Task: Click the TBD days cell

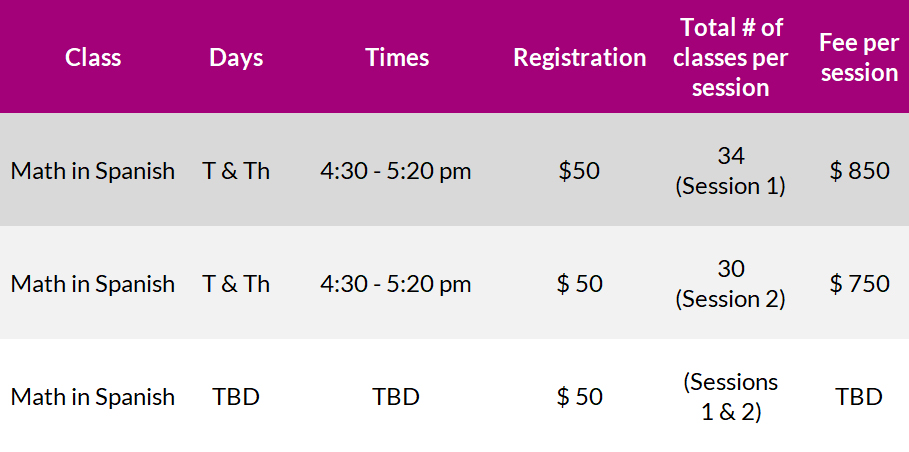Action: point(236,397)
